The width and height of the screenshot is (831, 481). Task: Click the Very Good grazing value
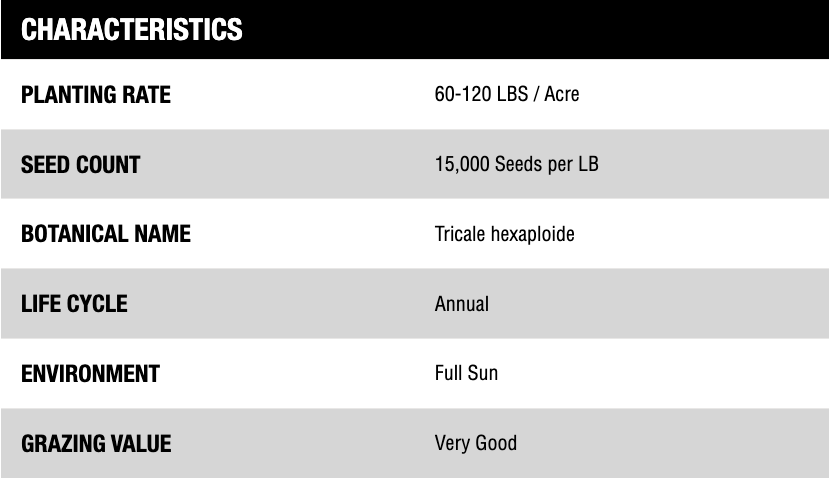[x=476, y=443]
